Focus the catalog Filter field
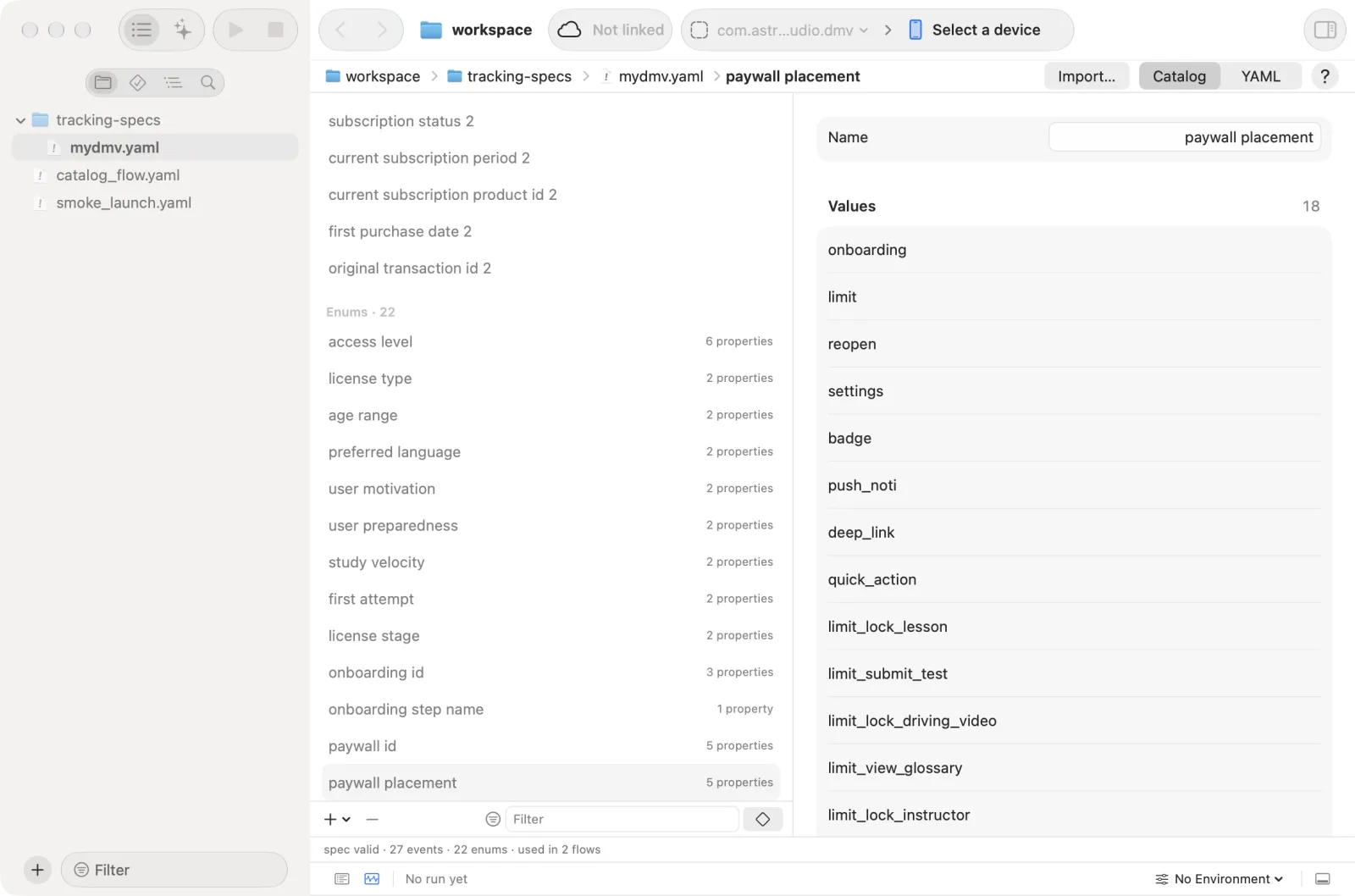The height and width of the screenshot is (896, 1355). 622,819
